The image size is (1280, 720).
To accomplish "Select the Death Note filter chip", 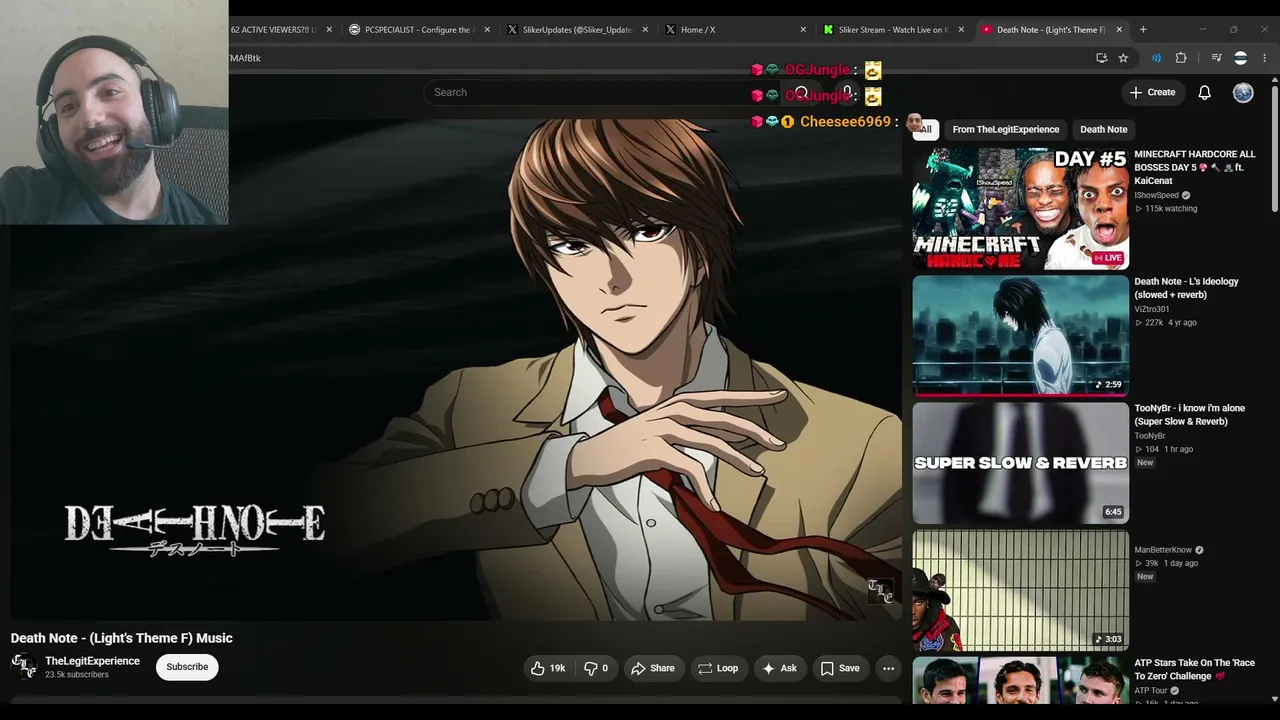I will [1103, 129].
